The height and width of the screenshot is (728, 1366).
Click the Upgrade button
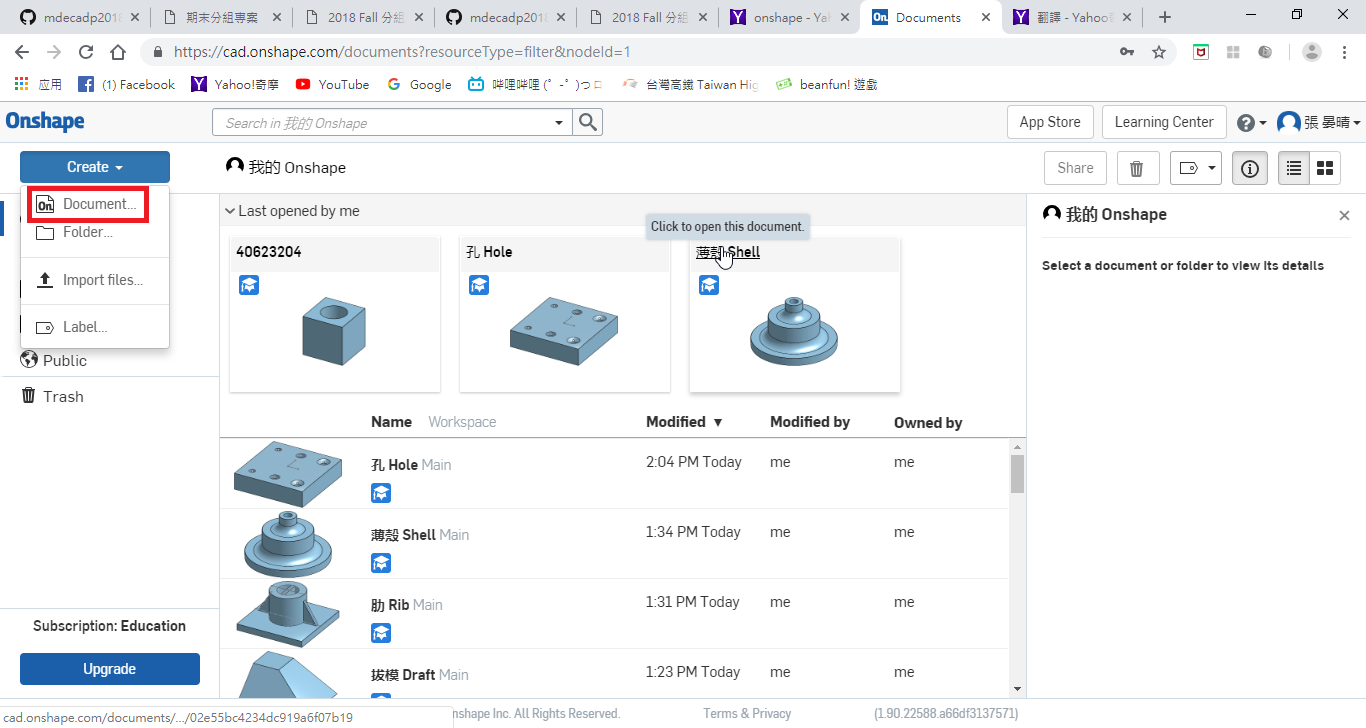pos(109,669)
